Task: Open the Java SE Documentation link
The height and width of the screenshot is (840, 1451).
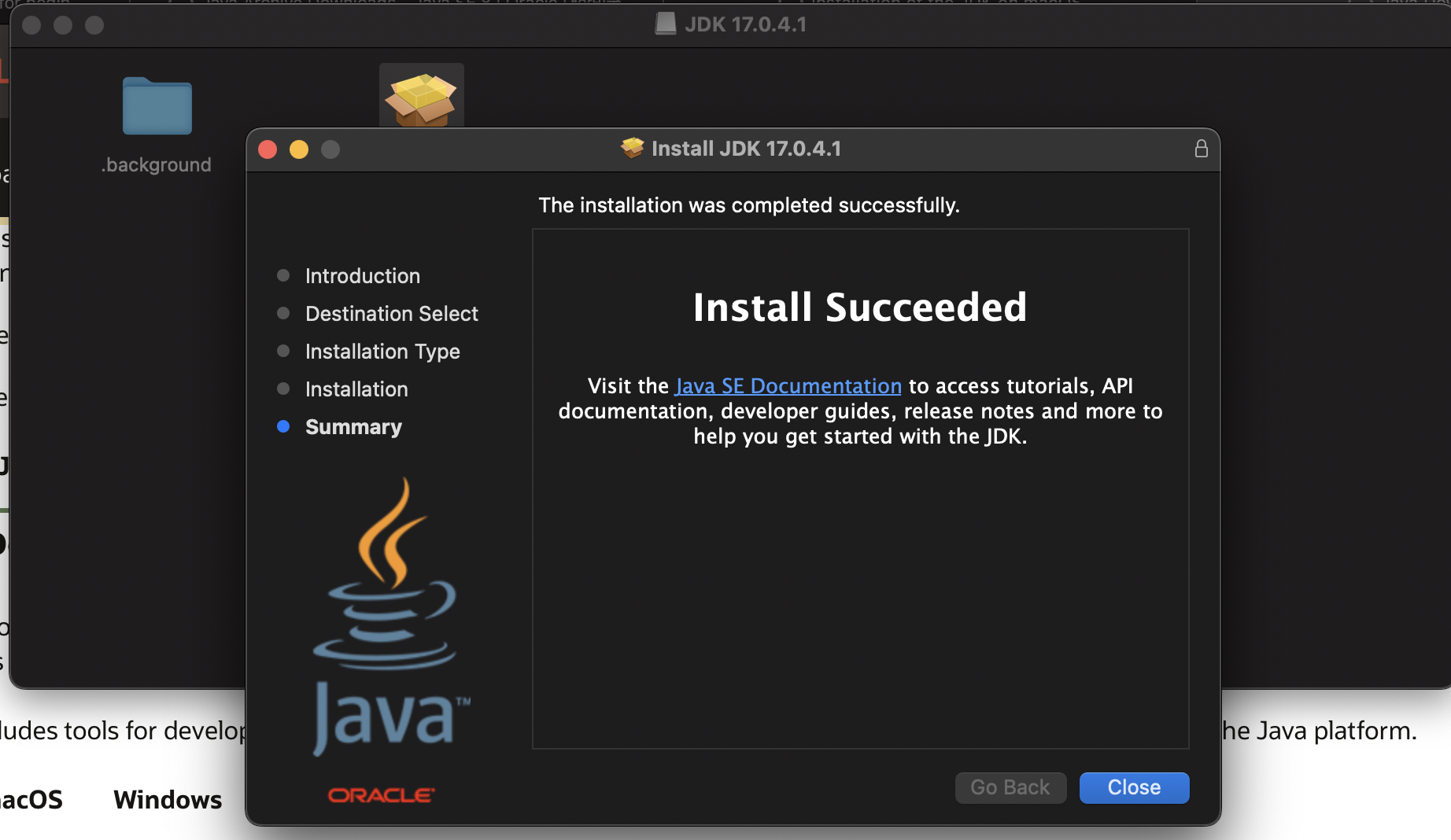Action: (x=788, y=386)
